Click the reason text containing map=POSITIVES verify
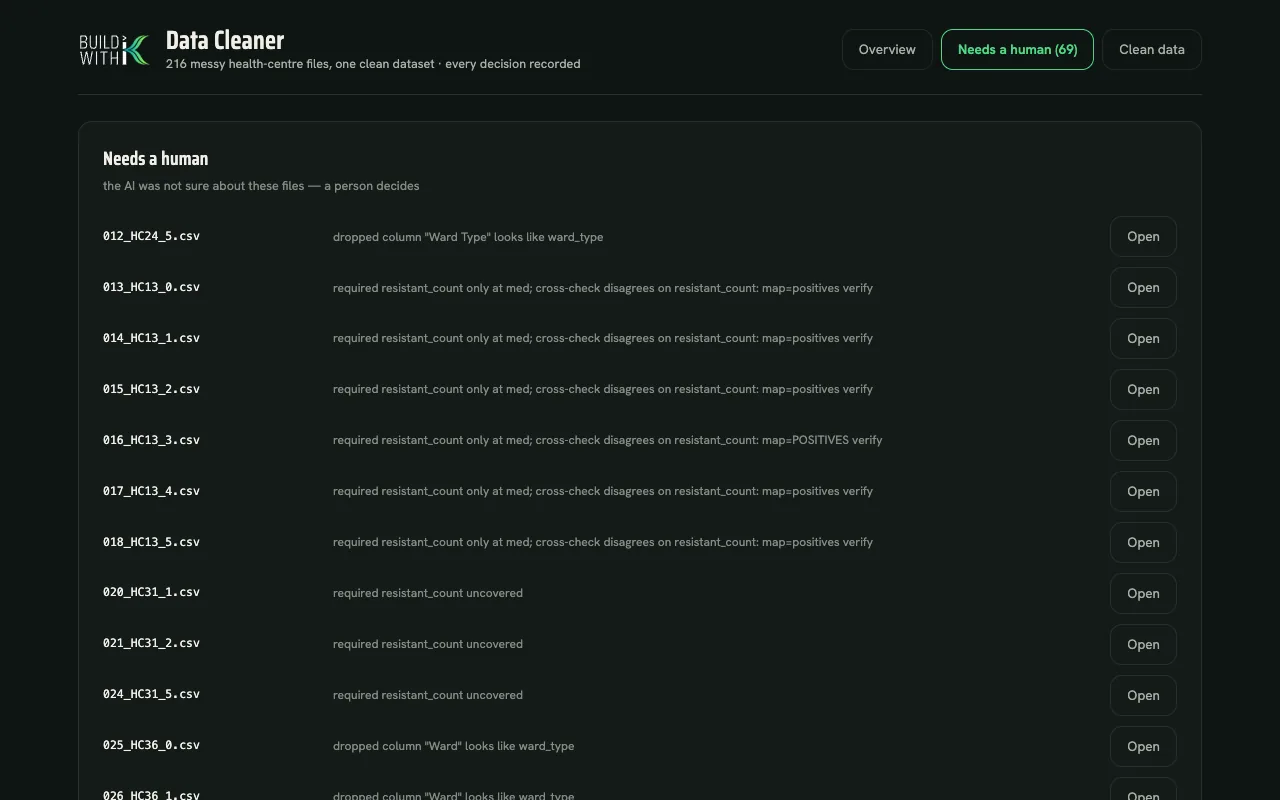 (607, 440)
